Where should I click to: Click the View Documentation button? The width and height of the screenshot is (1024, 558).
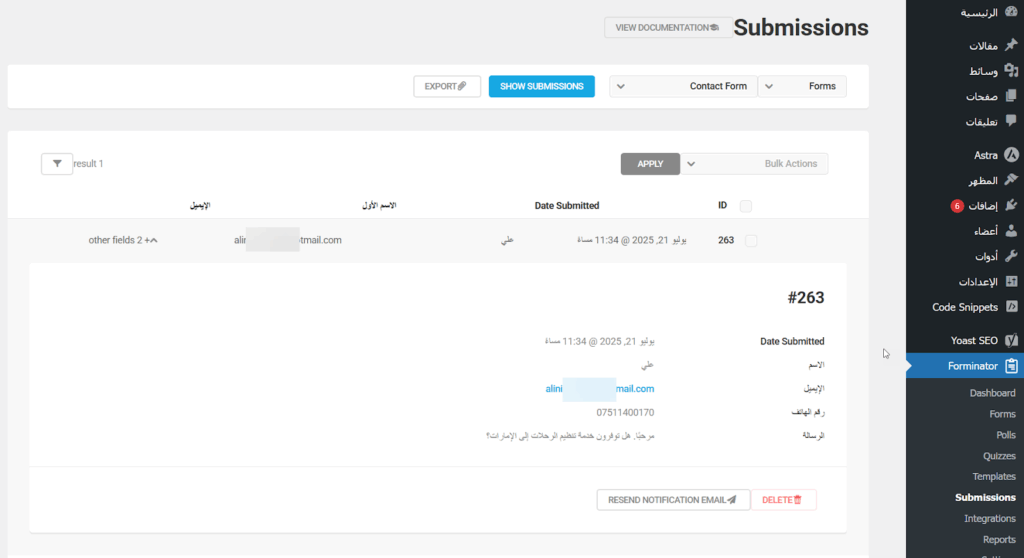pos(667,27)
